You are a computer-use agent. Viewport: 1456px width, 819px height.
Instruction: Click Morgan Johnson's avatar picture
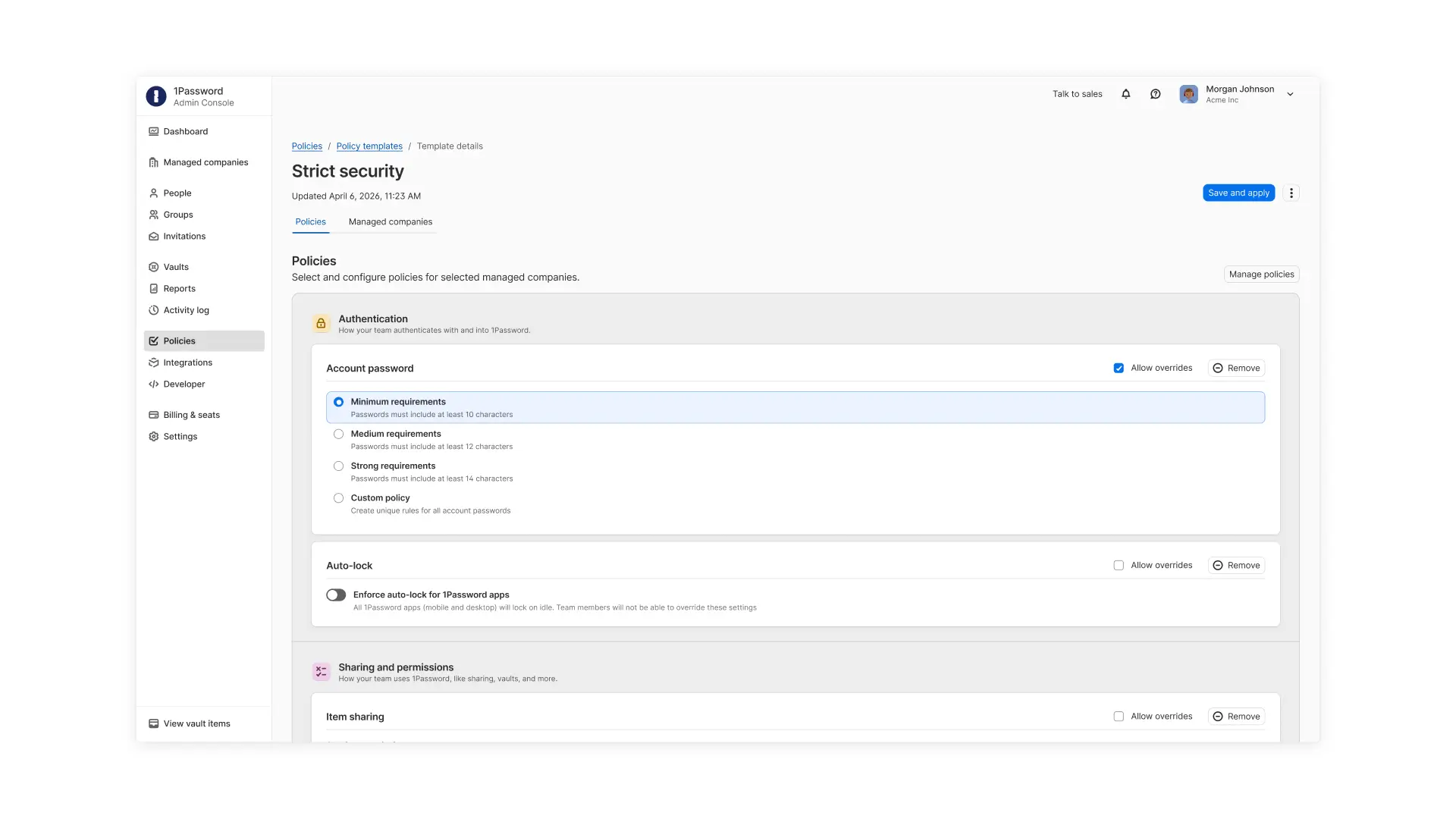[1189, 94]
